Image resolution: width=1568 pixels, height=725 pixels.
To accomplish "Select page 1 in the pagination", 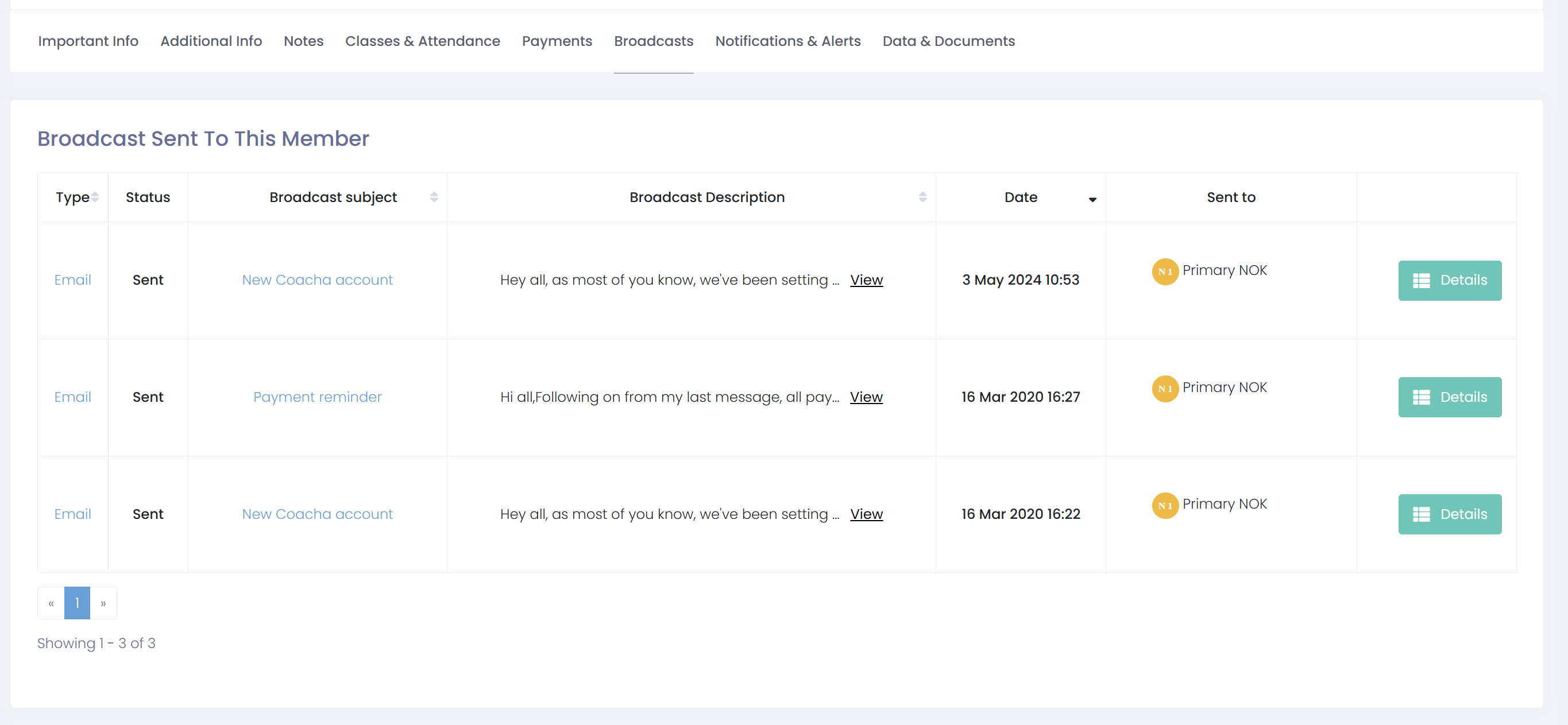I will pos(78,603).
